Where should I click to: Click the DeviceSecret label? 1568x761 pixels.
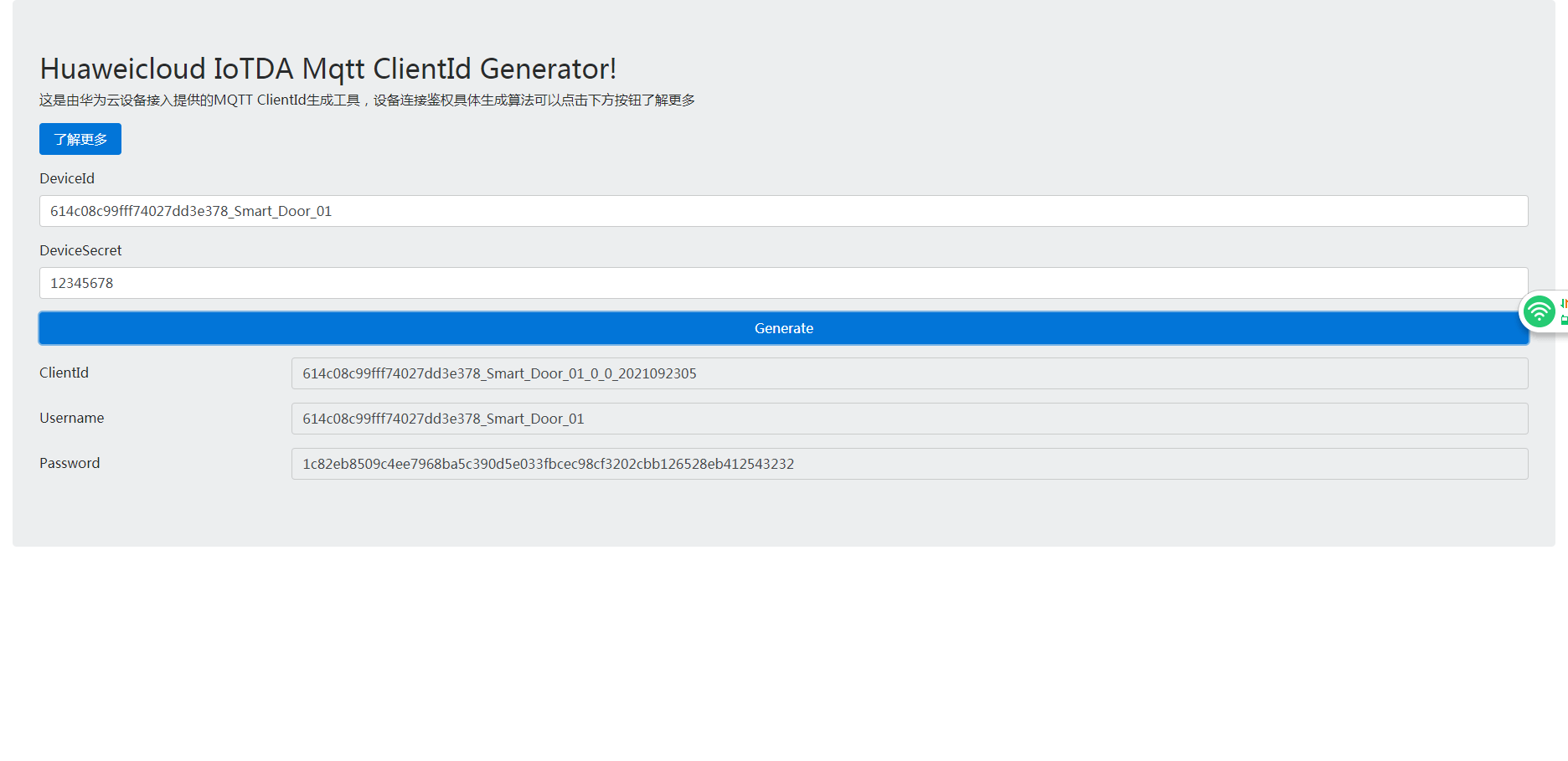click(80, 250)
